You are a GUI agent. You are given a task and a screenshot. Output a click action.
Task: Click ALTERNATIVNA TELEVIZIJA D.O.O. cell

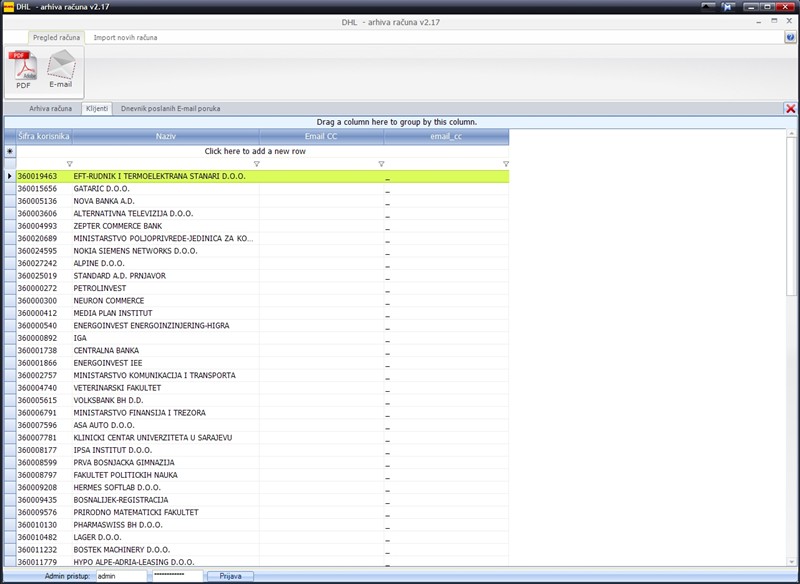click(166, 214)
